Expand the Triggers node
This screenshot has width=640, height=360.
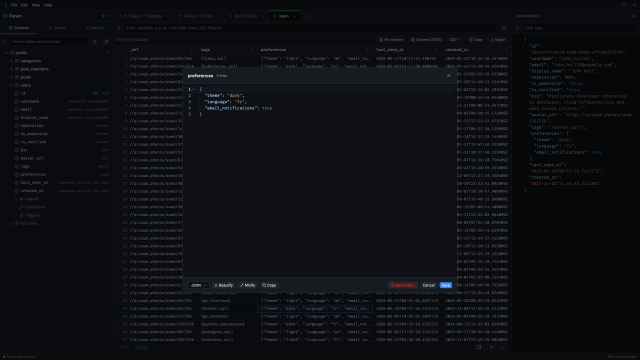pos(16,215)
